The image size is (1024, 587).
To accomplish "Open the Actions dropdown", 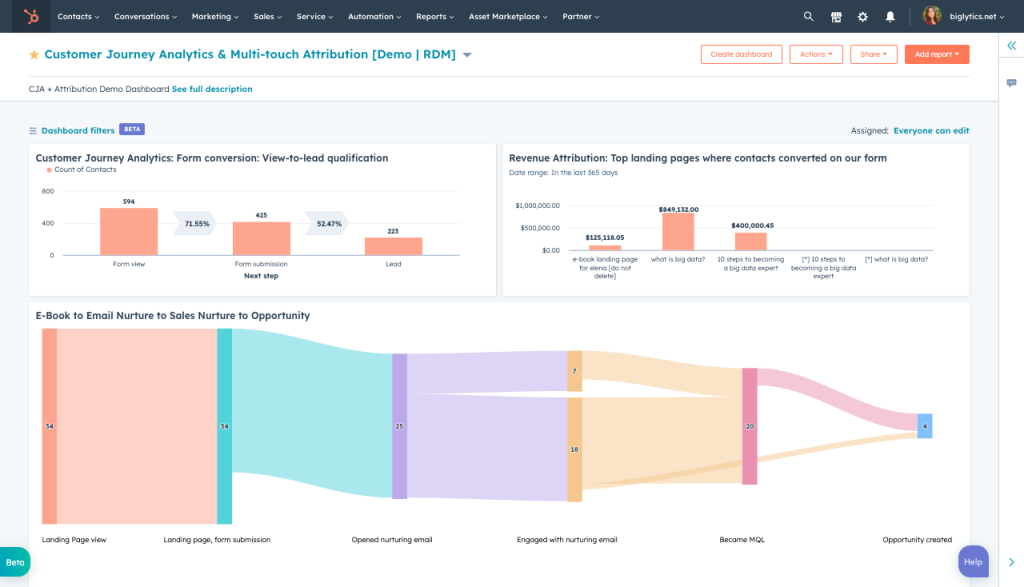I will [816, 54].
